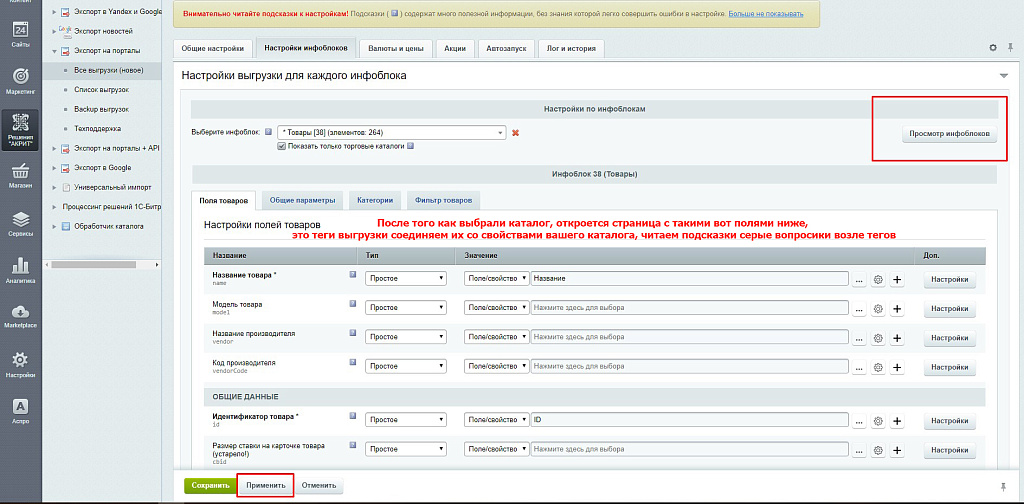
Task: Switch to the 'Фильтр товаров' tab
Action: pyautogui.click(x=446, y=200)
